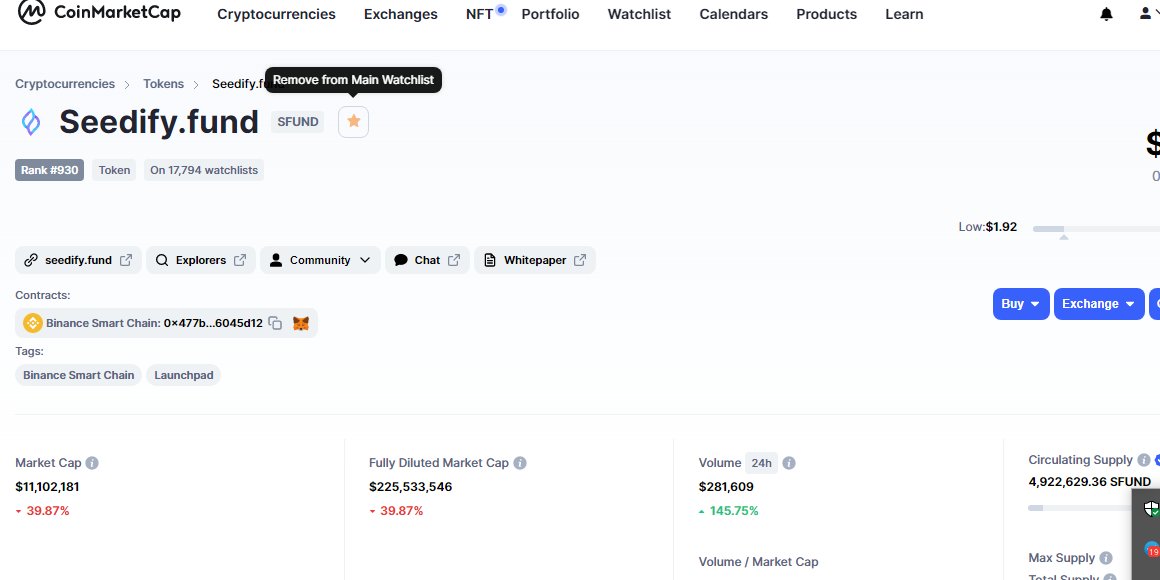Open the Volume 24h info tooltip
The height and width of the screenshot is (580, 1160).
tap(789, 462)
